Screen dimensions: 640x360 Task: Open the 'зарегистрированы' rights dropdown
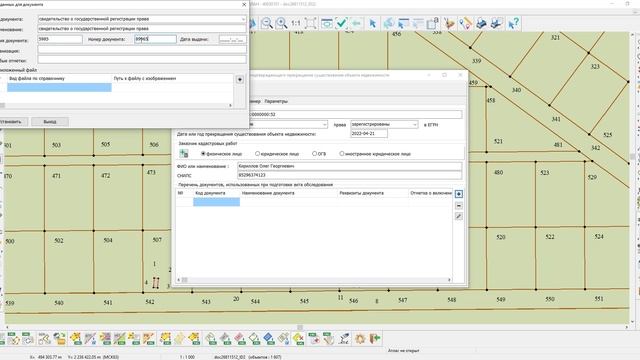click(415, 124)
